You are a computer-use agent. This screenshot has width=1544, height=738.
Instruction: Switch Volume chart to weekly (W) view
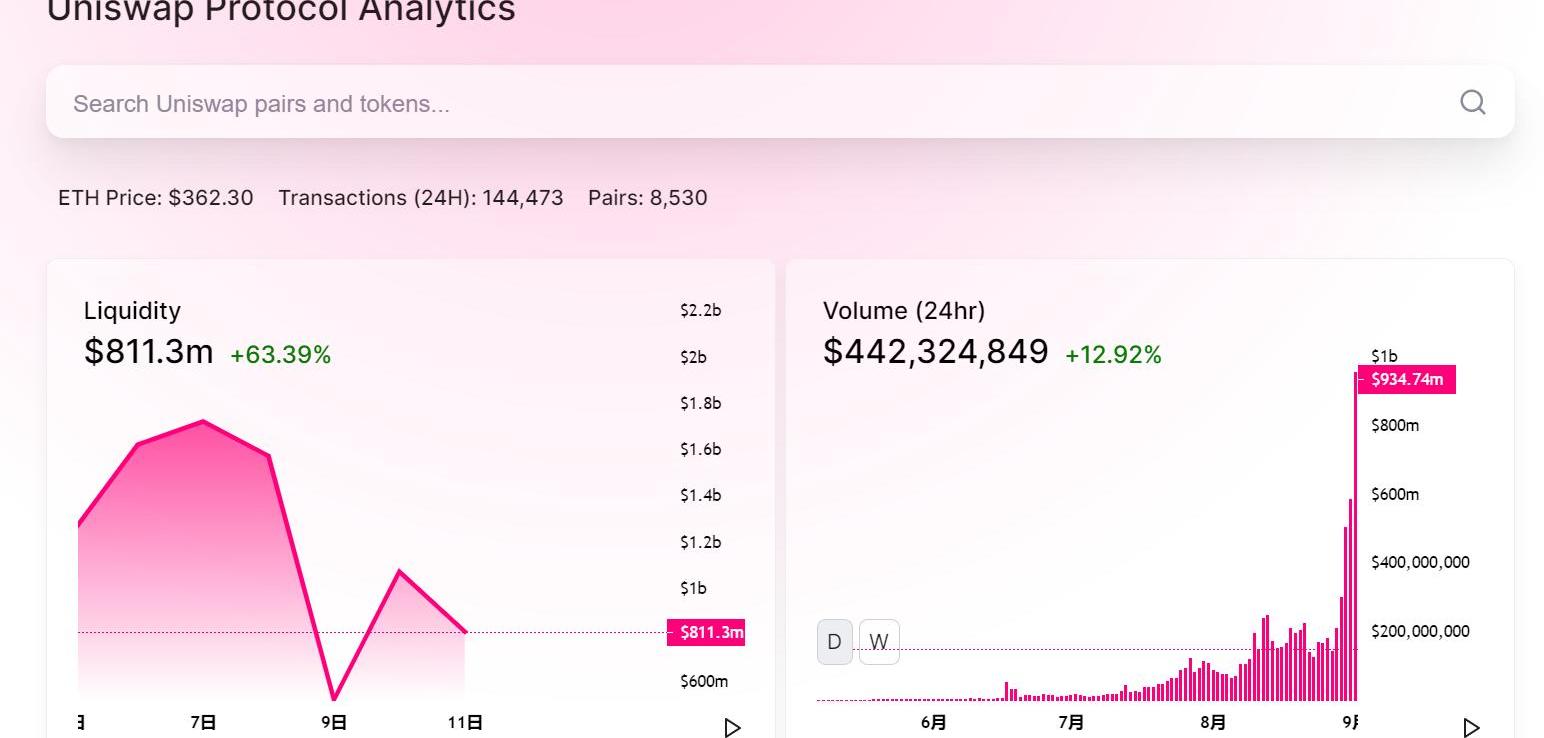point(879,642)
